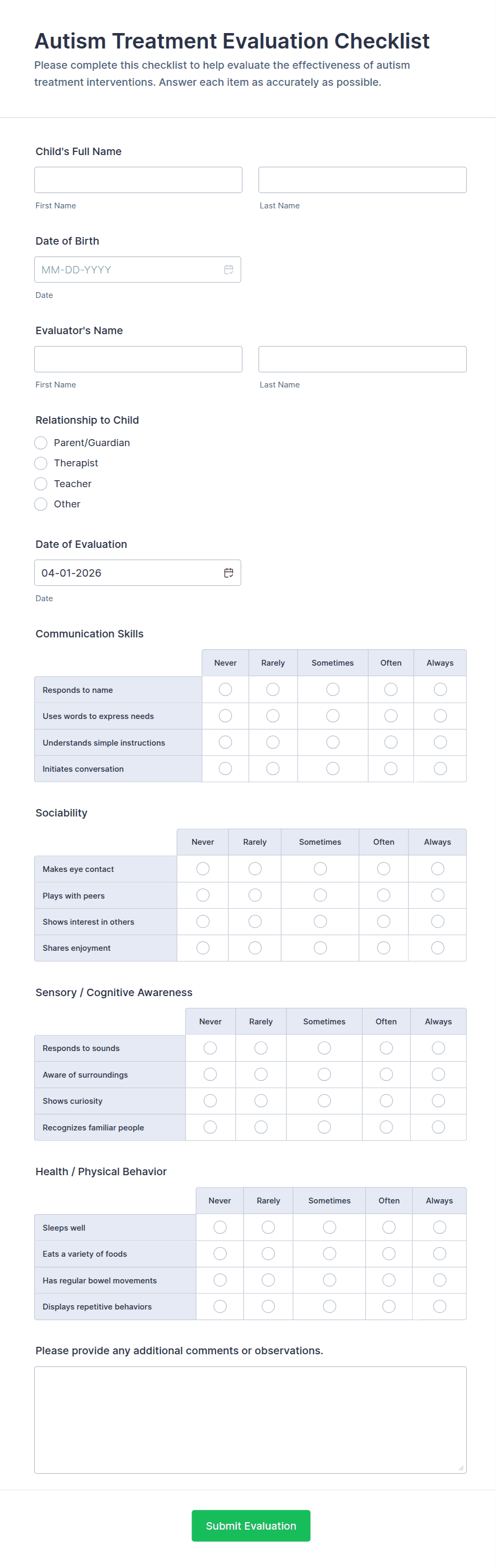Screen dimensions: 496x1568
Task: Click child's First Name field
Action: [138, 180]
